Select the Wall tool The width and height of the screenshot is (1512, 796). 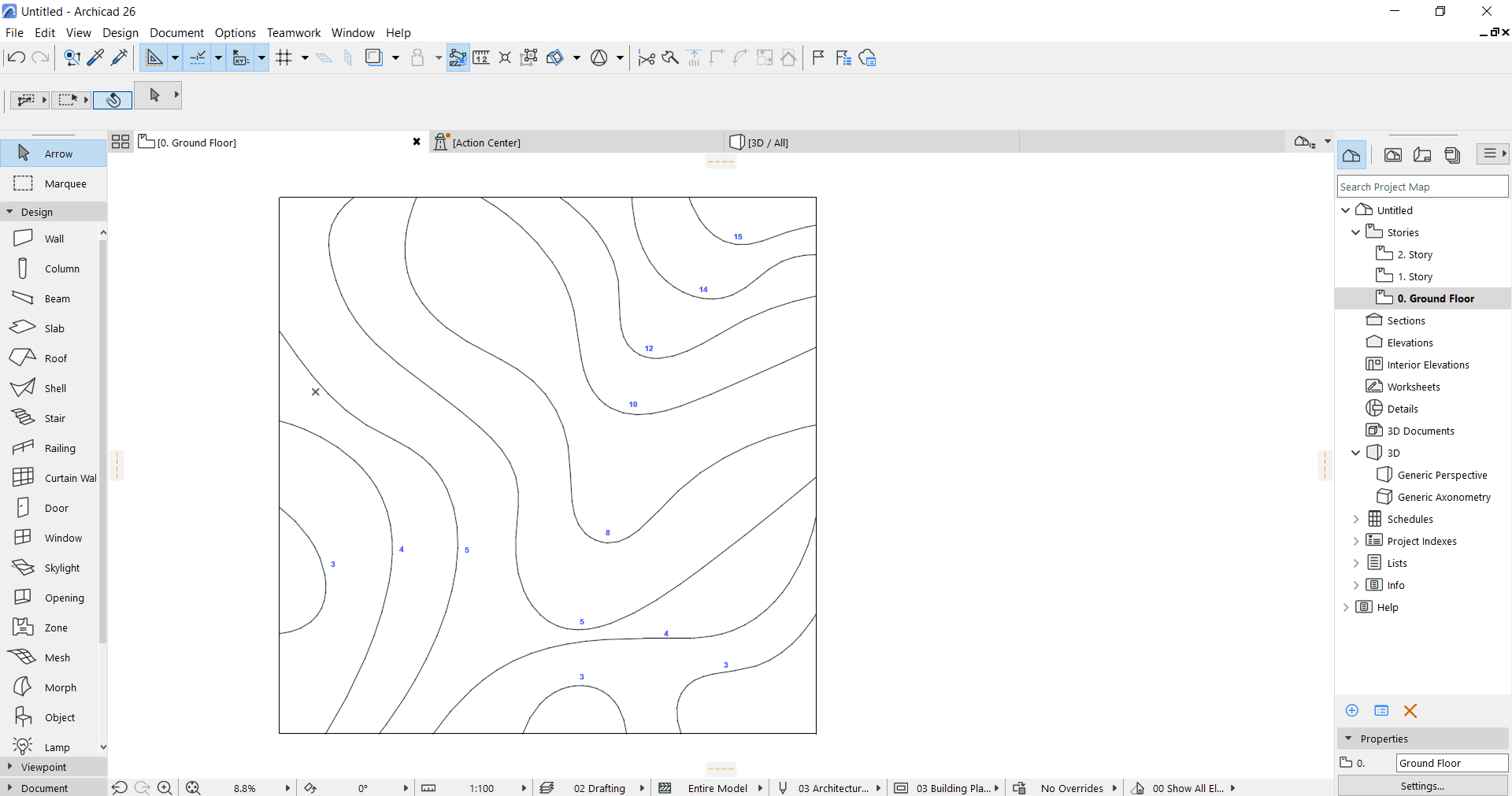tap(54, 239)
